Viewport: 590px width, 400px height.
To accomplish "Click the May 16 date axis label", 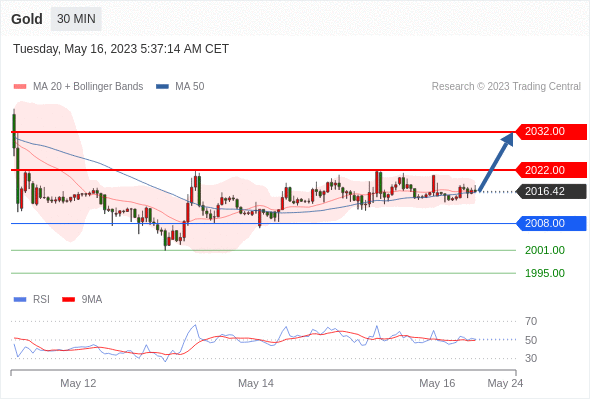I will pyautogui.click(x=437, y=383).
